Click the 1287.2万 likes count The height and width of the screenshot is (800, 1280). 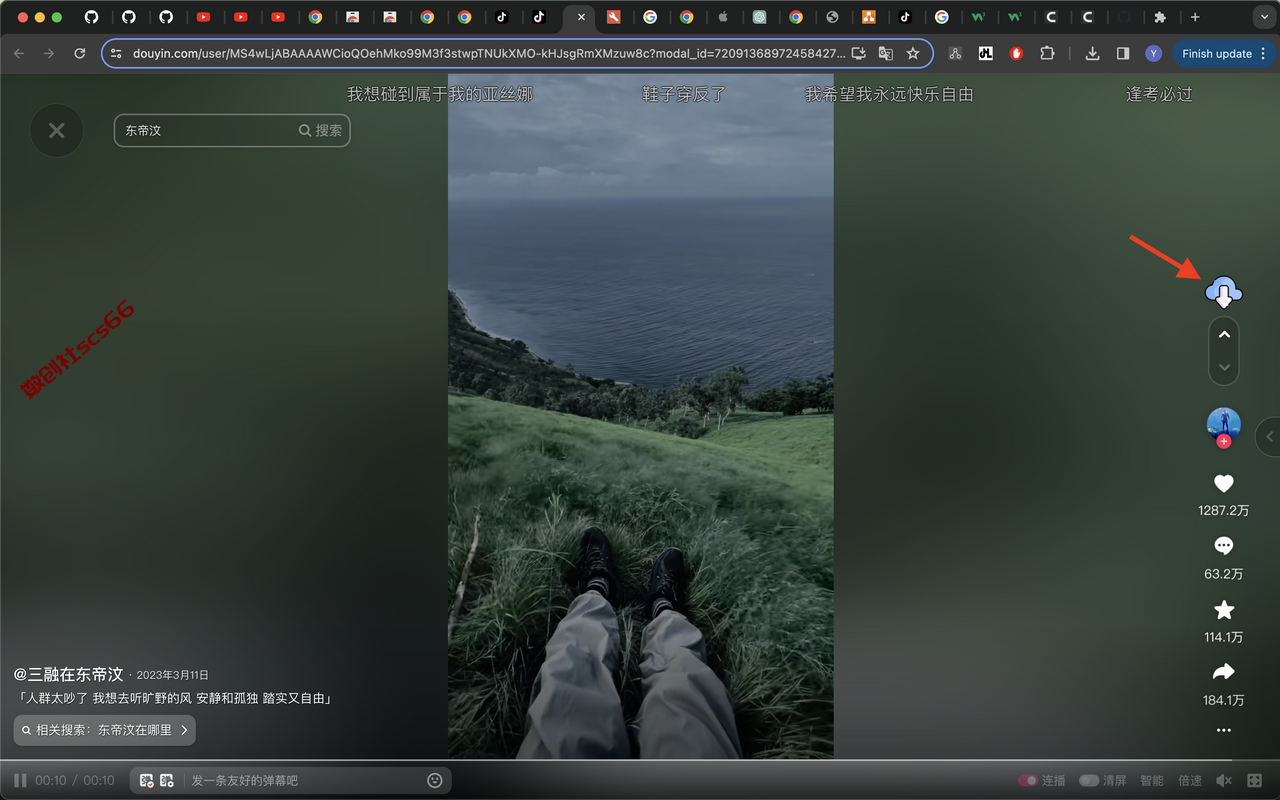click(x=1223, y=510)
